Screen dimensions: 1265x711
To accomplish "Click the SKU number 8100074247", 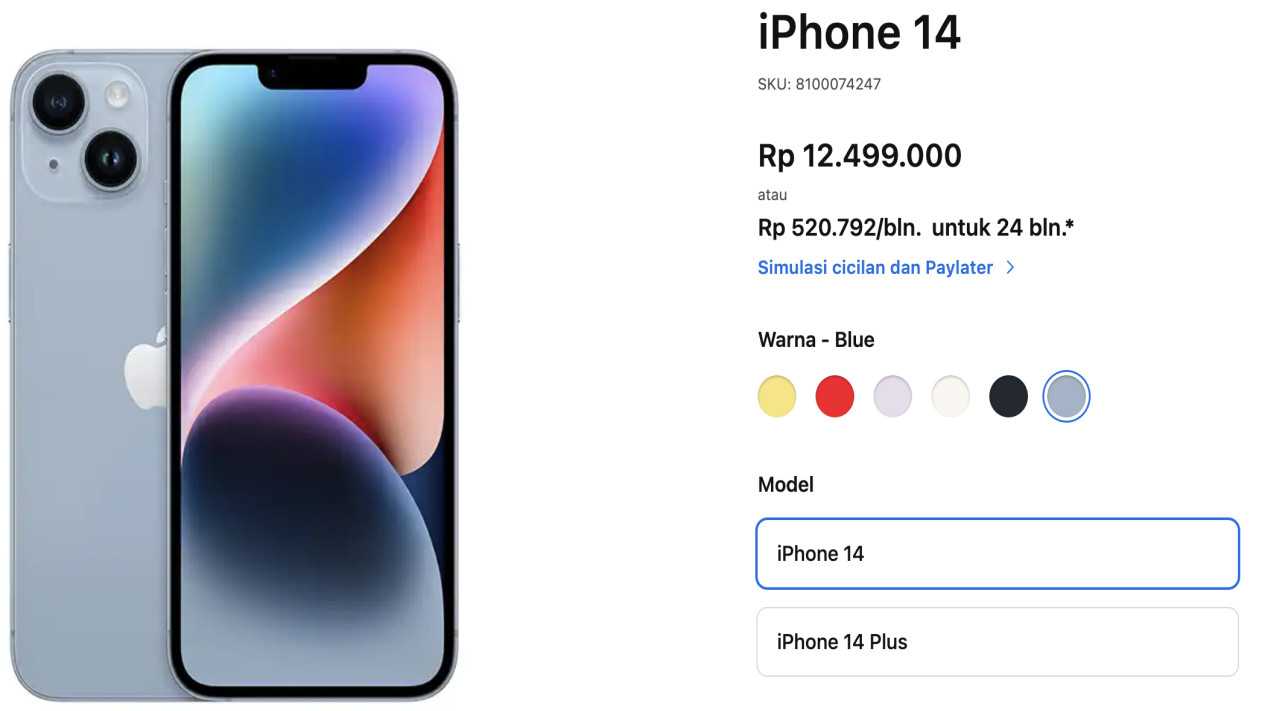I will click(x=838, y=84).
